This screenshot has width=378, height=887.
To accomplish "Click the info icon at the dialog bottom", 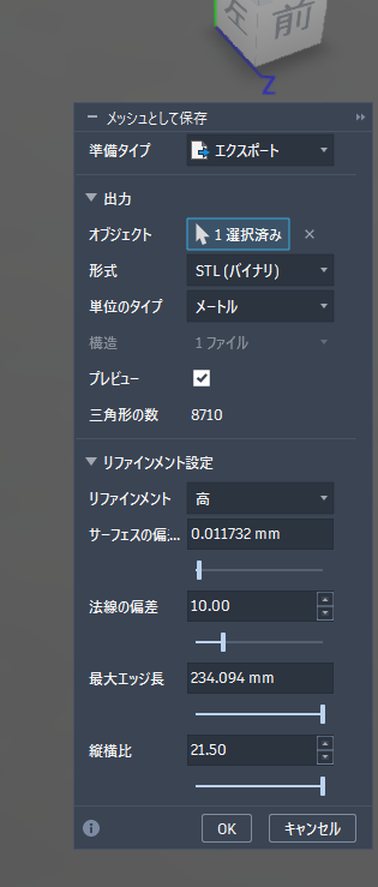I will coord(91,829).
